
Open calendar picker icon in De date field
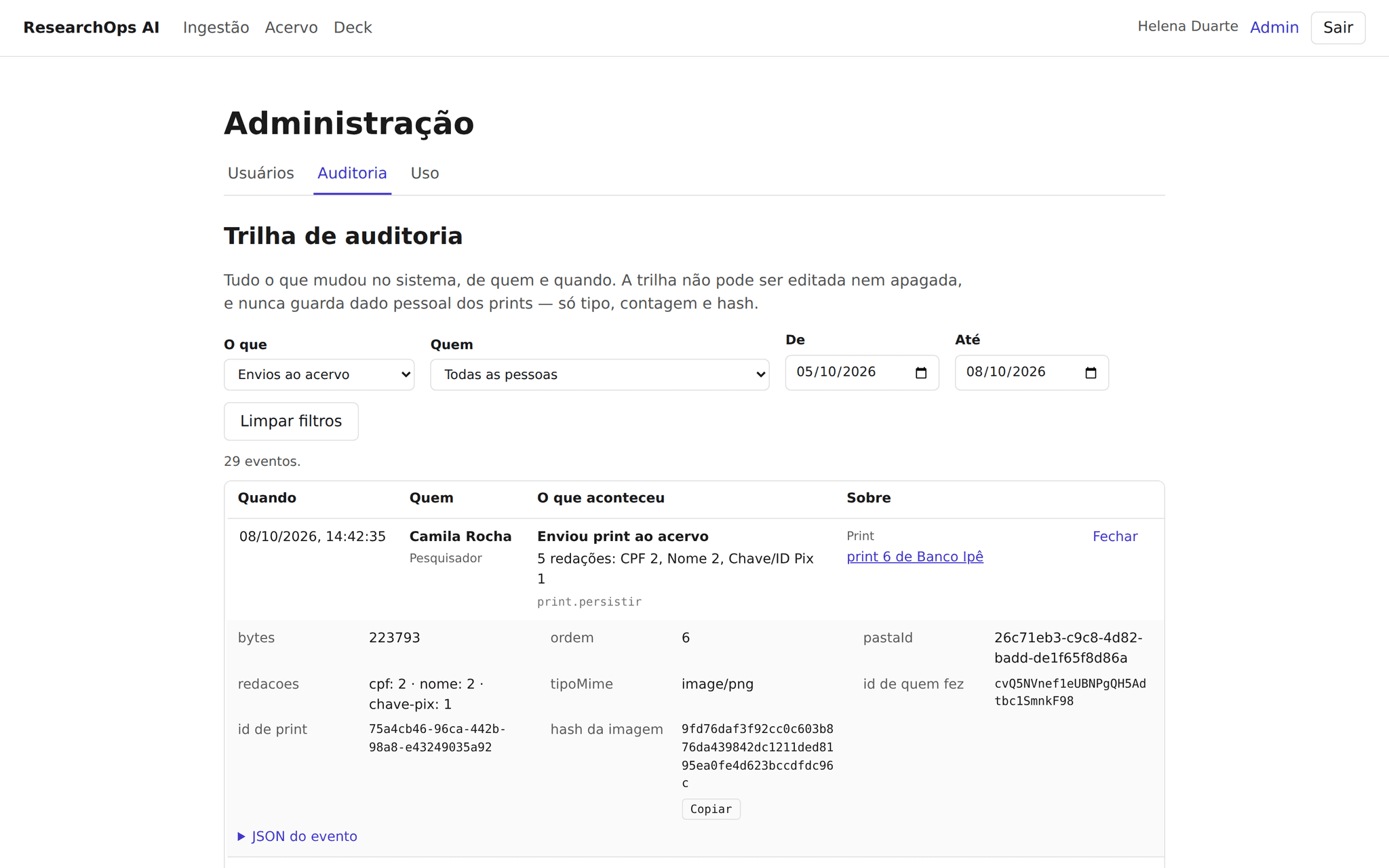tap(920, 373)
